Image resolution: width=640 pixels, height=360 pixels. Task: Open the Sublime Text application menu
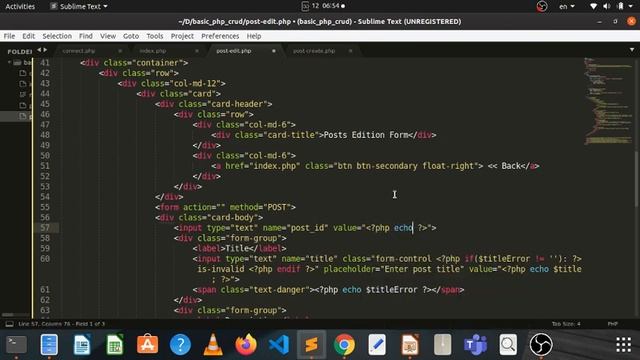click(79, 6)
